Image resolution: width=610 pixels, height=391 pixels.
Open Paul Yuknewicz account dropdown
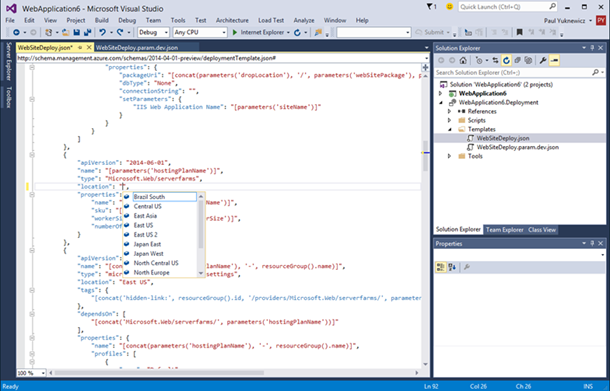(x=591, y=21)
